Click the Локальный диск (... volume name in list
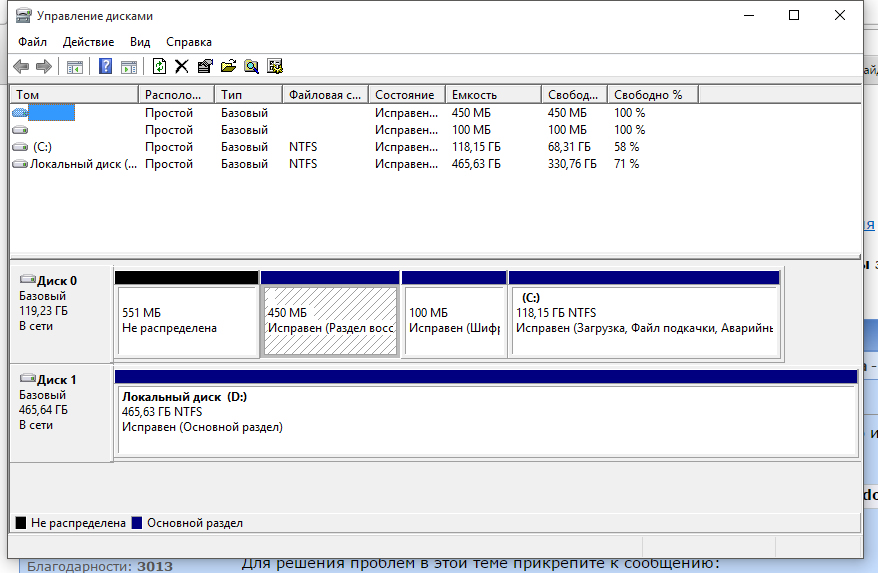Screen dimensions: 878x573 coord(83,164)
